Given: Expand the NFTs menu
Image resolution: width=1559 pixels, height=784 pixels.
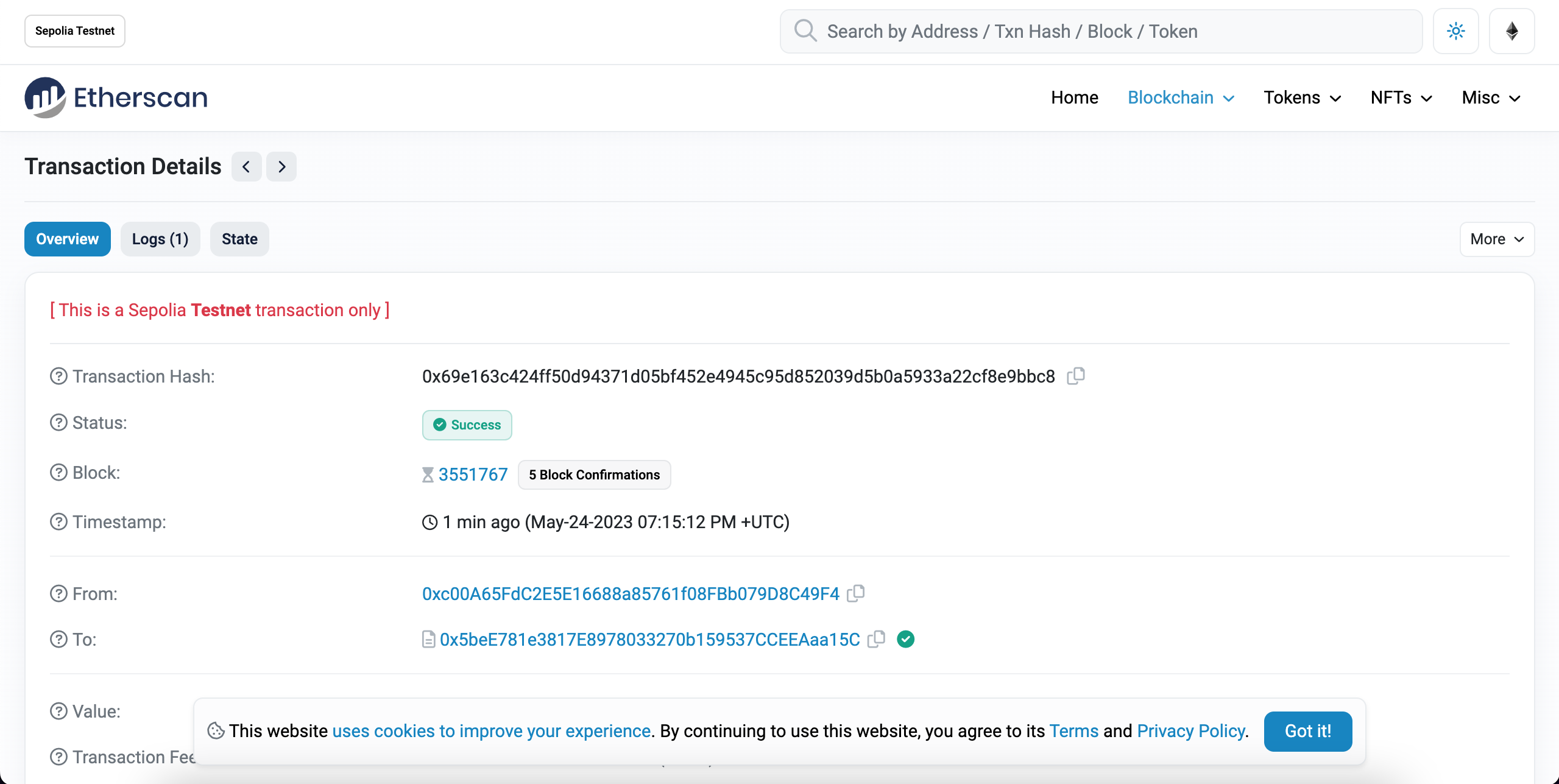Looking at the screenshot, I should click(1399, 97).
